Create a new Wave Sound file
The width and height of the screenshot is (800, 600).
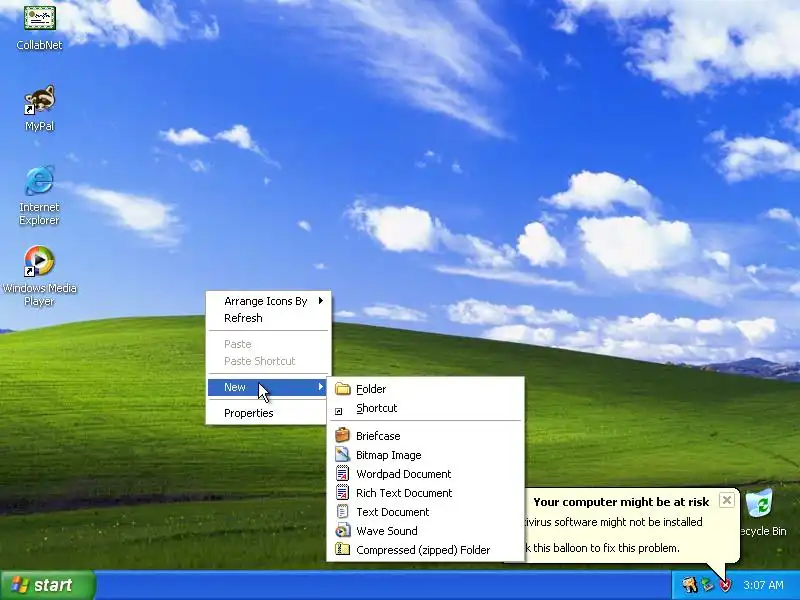point(426,531)
